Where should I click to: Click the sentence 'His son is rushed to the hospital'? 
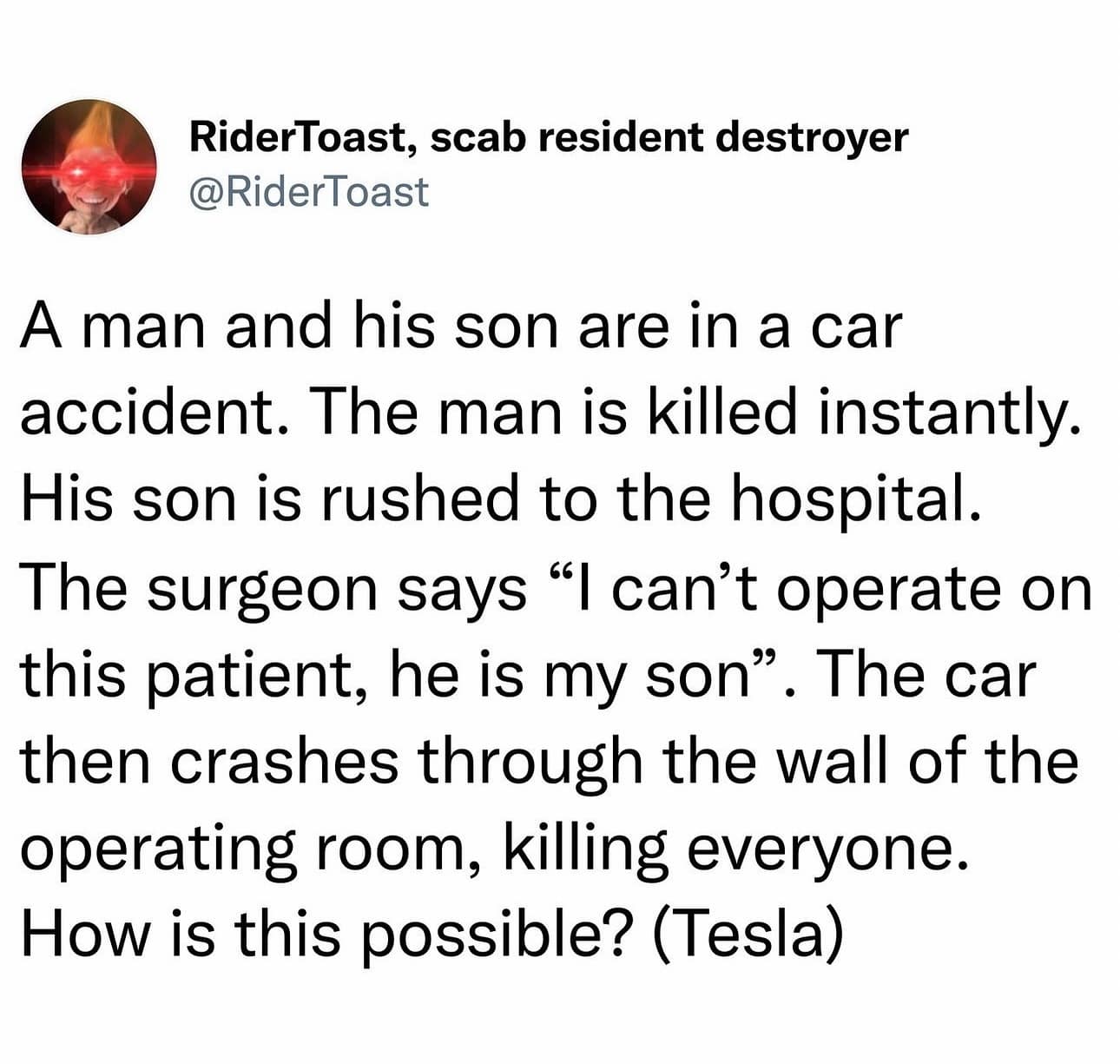click(501, 501)
